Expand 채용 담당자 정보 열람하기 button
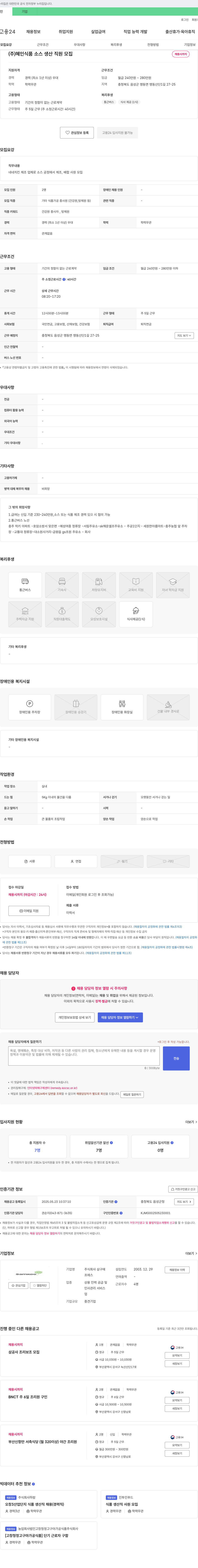 (x=120, y=1017)
